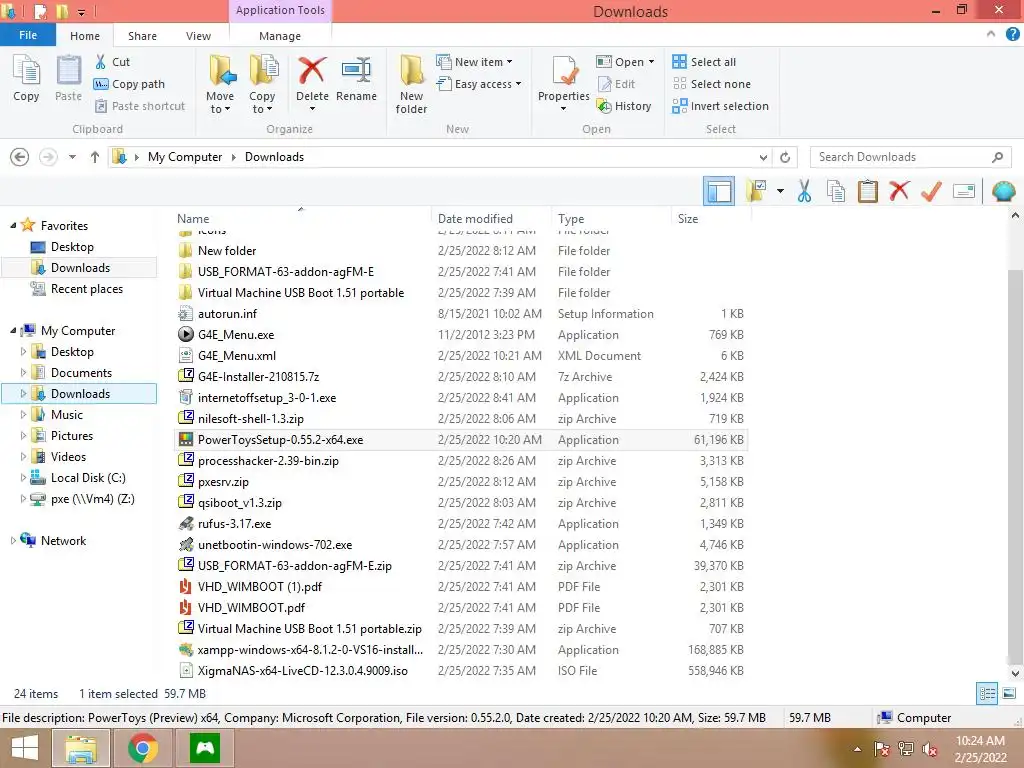Click the copy pages toolbar icon
This screenshot has height=768, width=1024.
836,191
